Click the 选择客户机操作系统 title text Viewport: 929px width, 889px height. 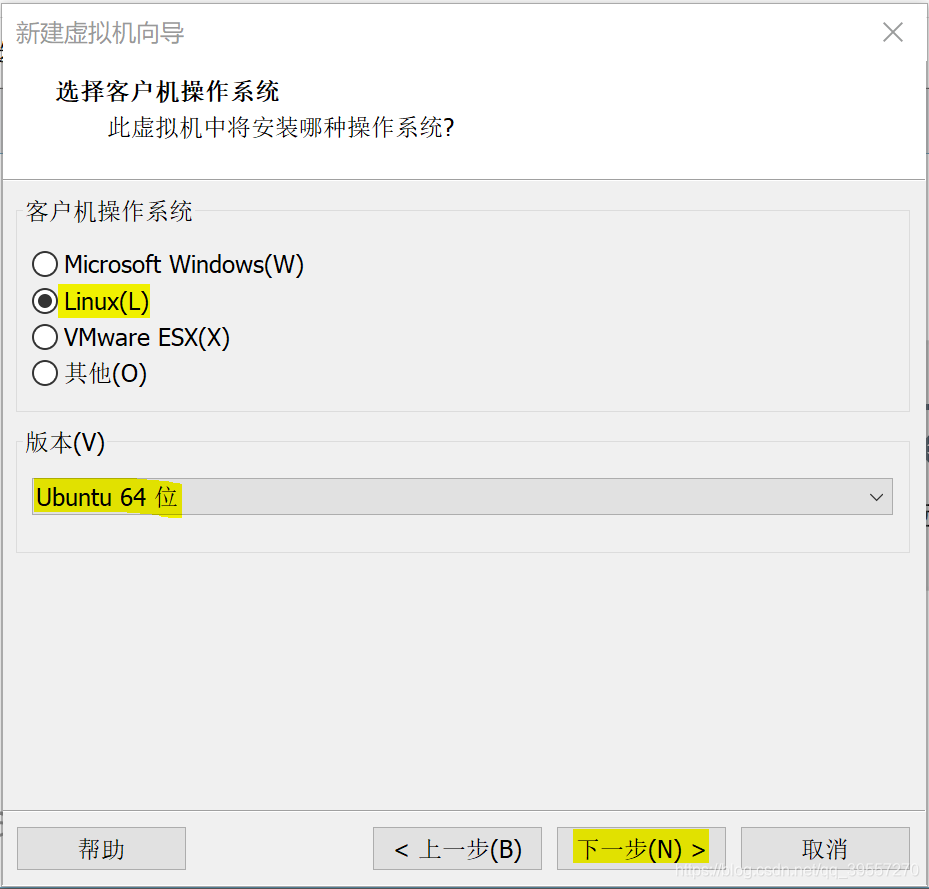[167, 92]
